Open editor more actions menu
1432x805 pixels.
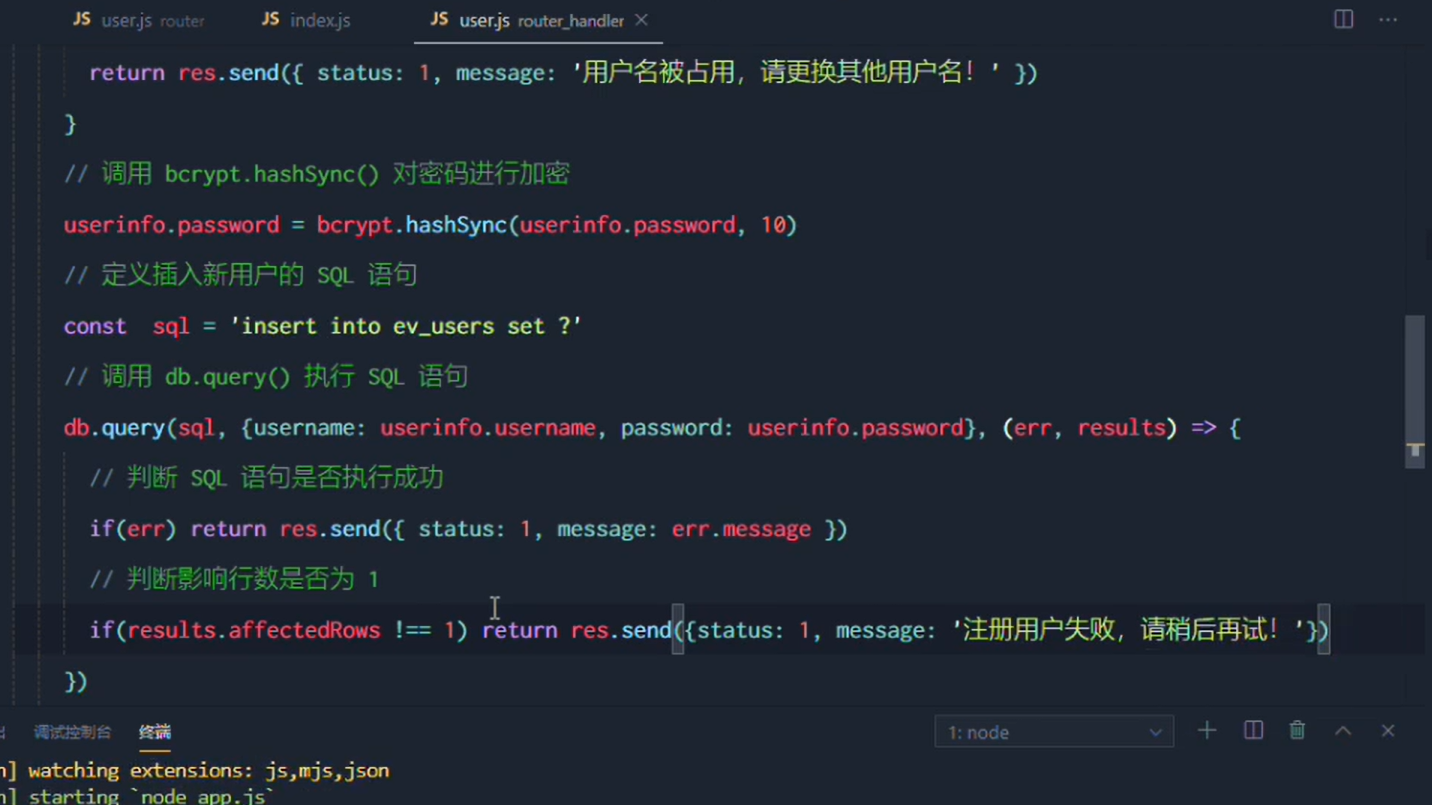tap(1388, 20)
